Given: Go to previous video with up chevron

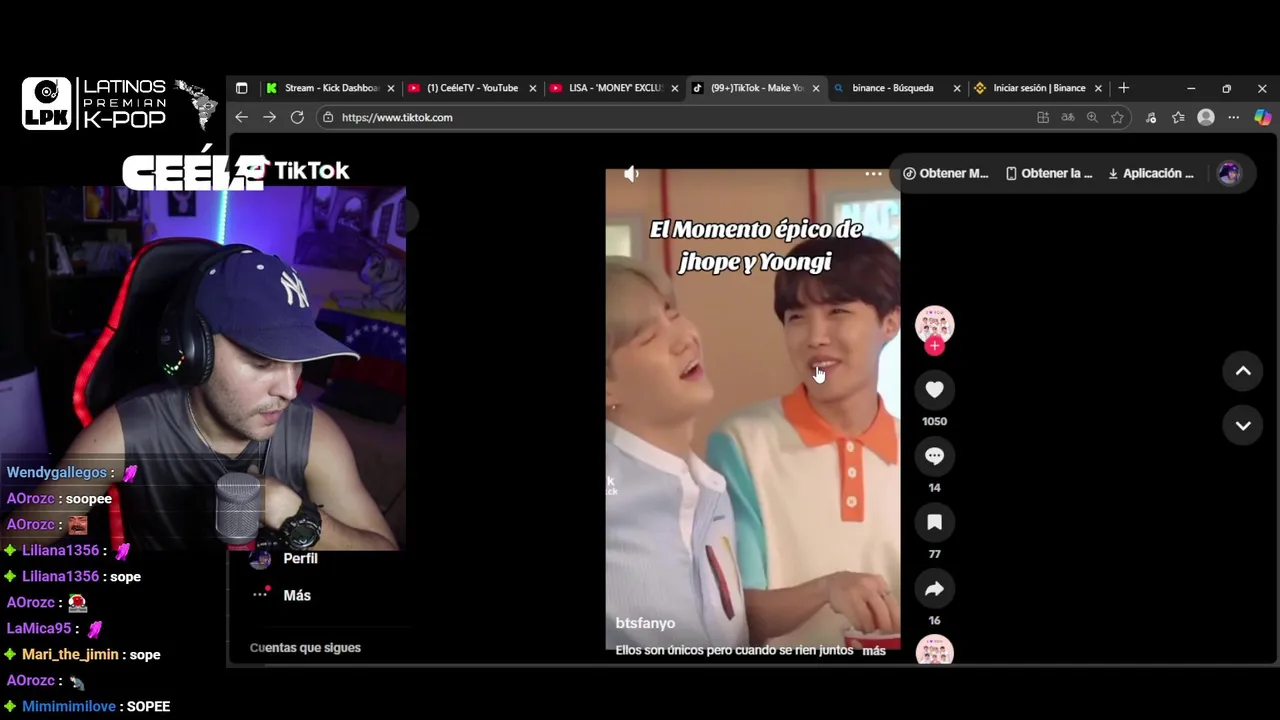Looking at the screenshot, I should click(1243, 371).
